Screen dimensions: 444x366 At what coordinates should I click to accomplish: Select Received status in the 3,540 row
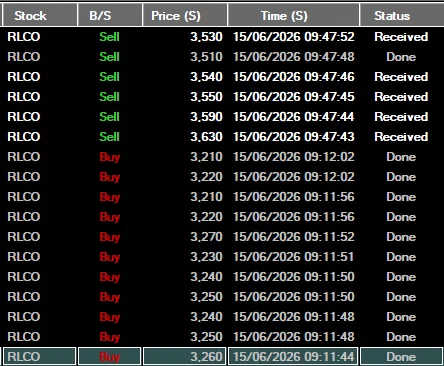[401, 77]
